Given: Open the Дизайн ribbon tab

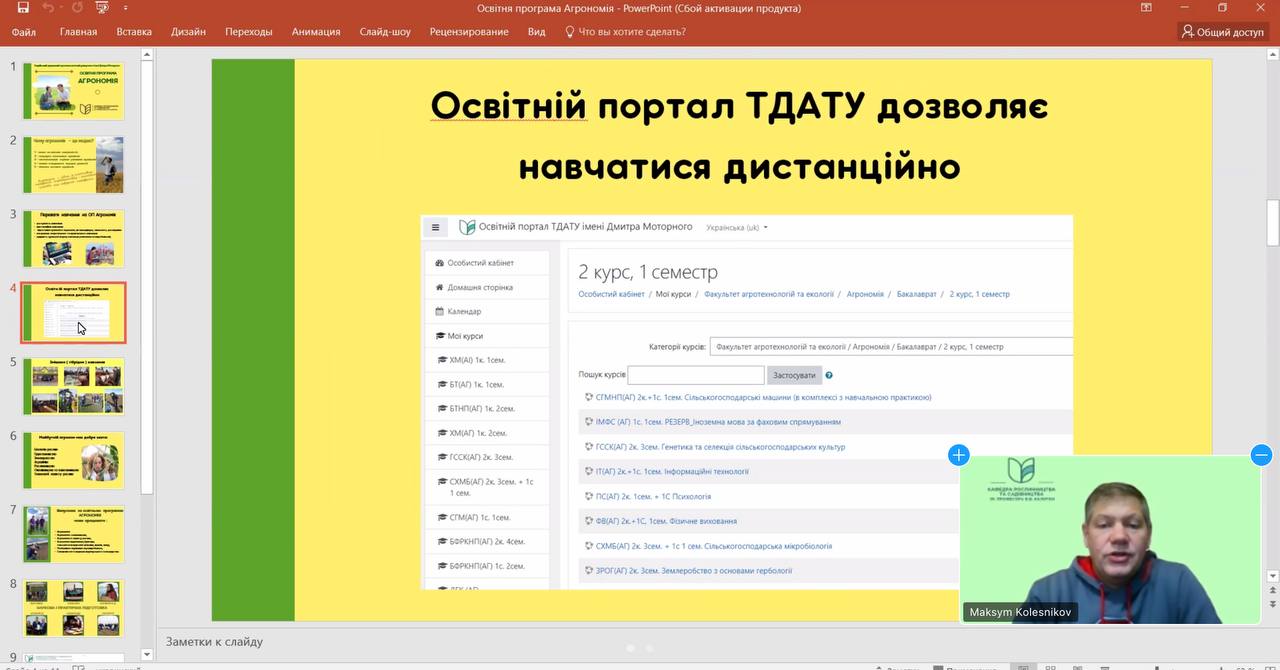Looking at the screenshot, I should 188,31.
